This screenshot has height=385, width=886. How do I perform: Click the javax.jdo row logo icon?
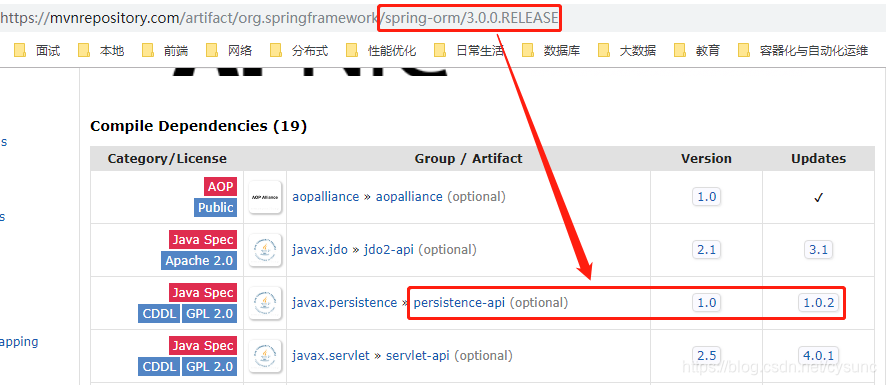pos(265,250)
